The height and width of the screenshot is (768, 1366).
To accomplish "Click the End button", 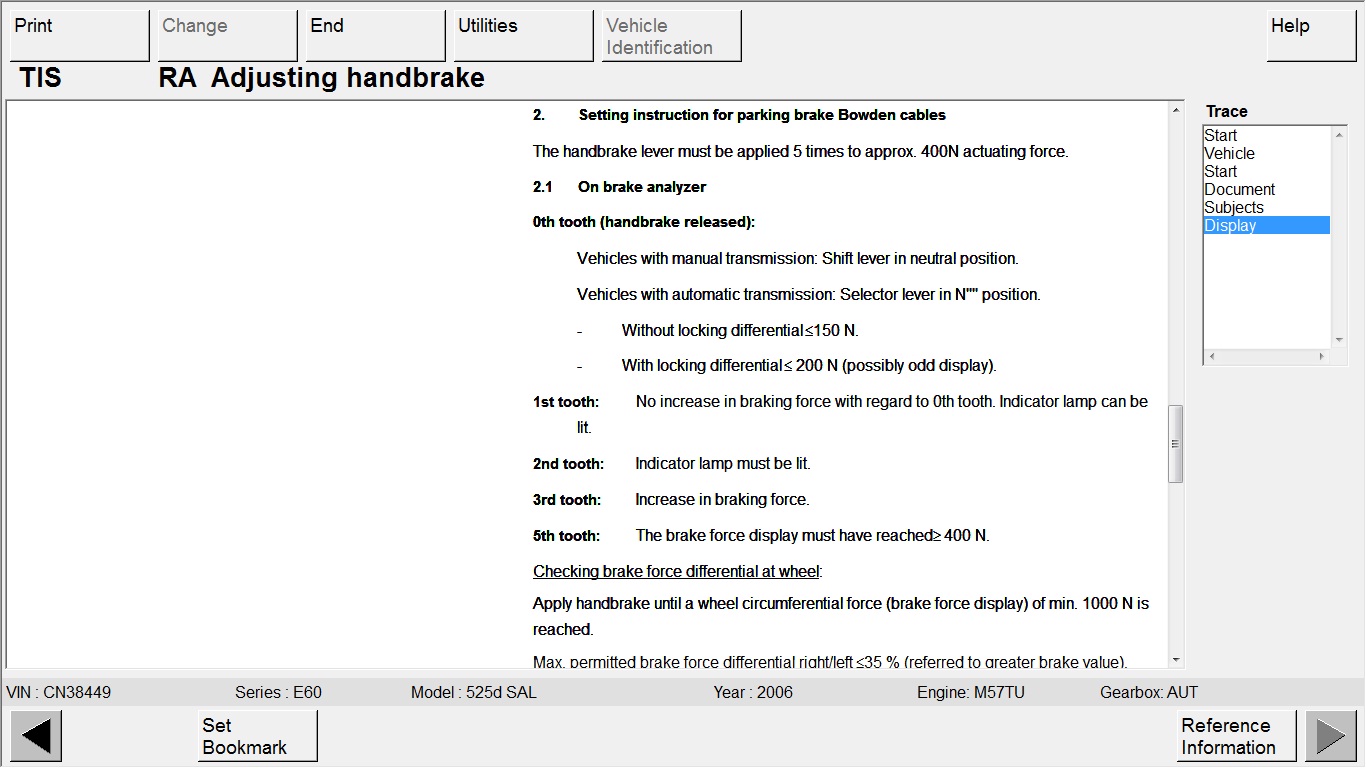I will pos(376,36).
